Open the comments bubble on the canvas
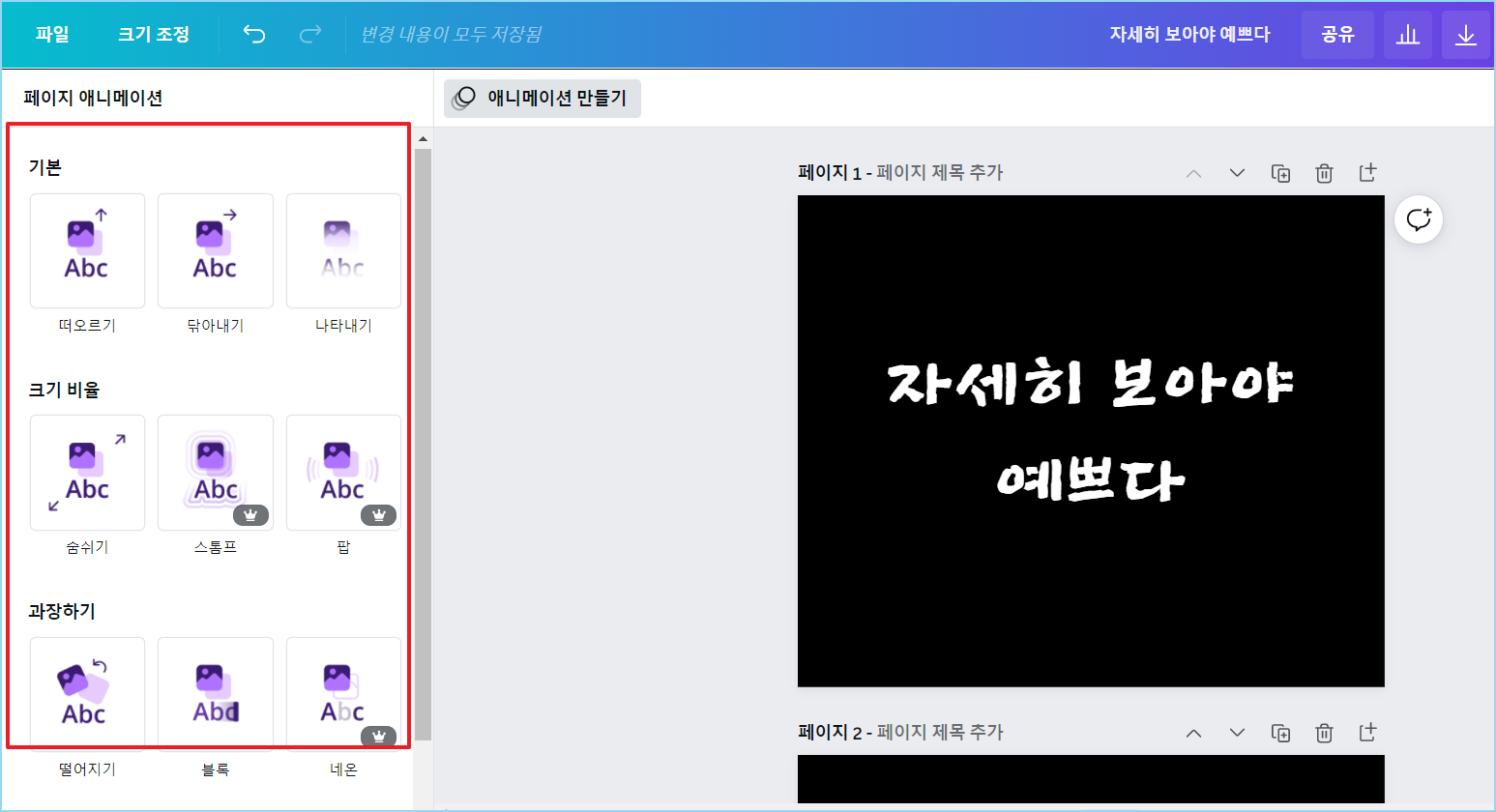Screen dimensions: 1496x812 [x=1418, y=218]
